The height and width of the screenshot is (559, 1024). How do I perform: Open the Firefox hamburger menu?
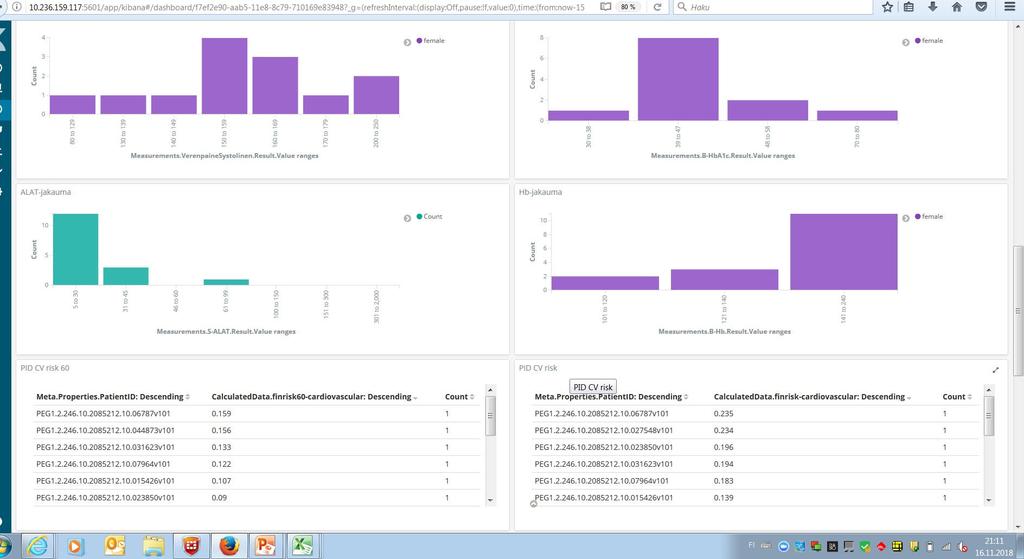click(1009, 7)
